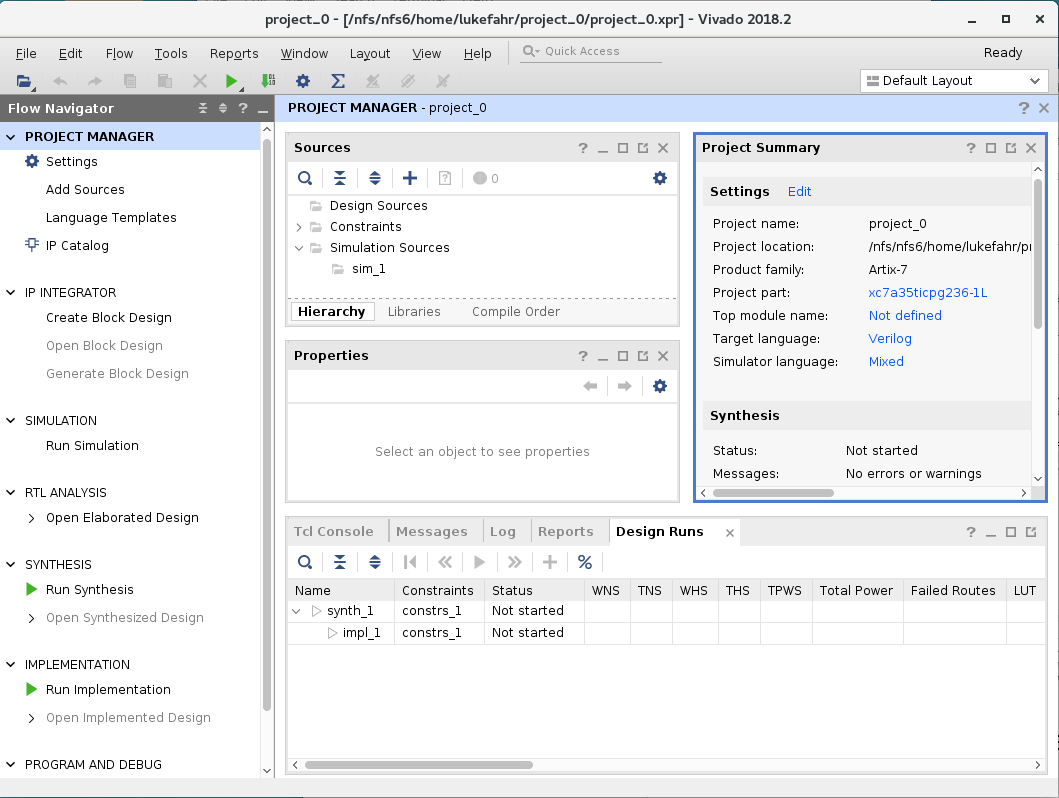1059x798 pixels.
Task: Click Flow Navigator expand-all icon
Action: click(x=223, y=108)
